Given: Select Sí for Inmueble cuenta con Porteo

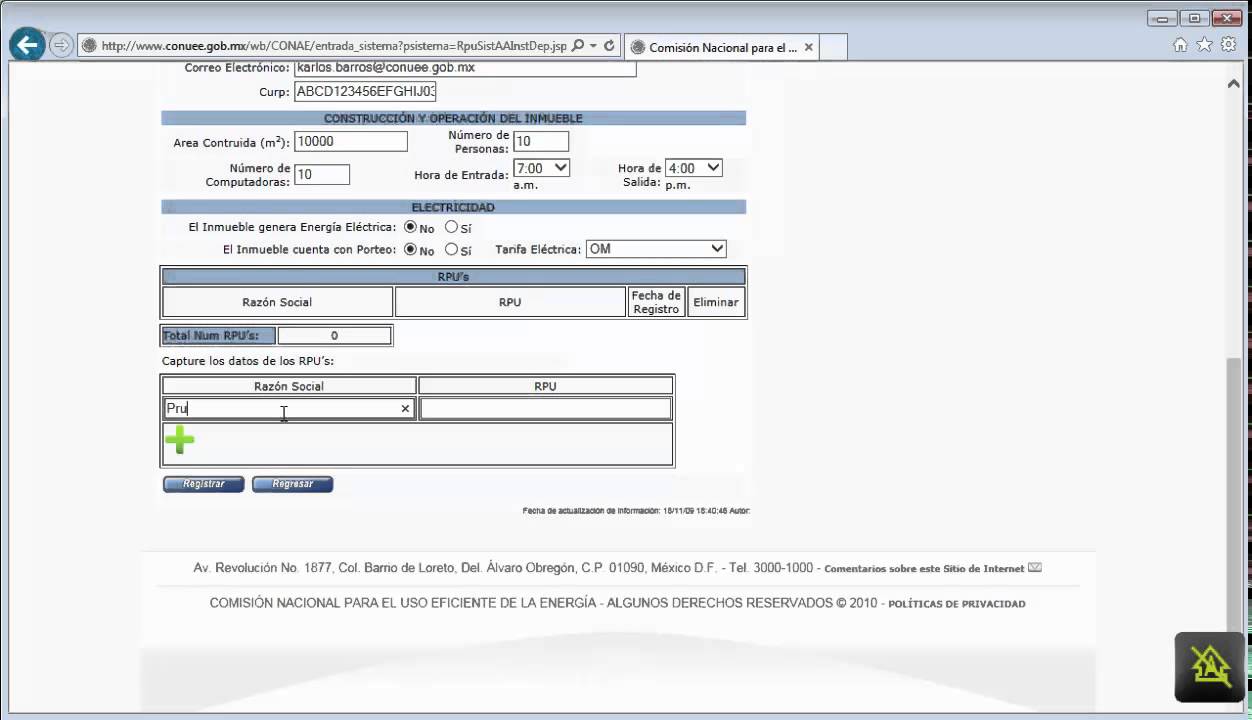Looking at the screenshot, I should pos(451,249).
